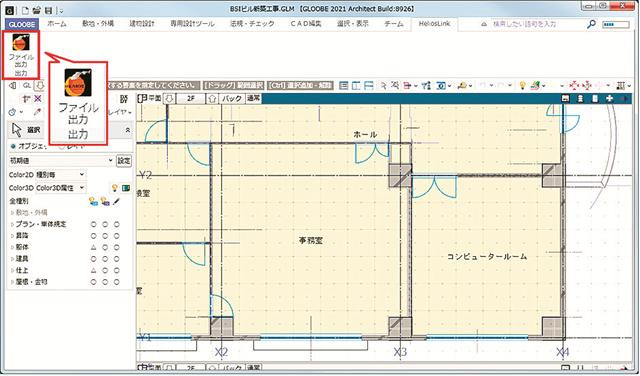The width and height of the screenshot is (640, 376).
Task: Open the Color3D属性 dropdown
Action: tap(60, 188)
